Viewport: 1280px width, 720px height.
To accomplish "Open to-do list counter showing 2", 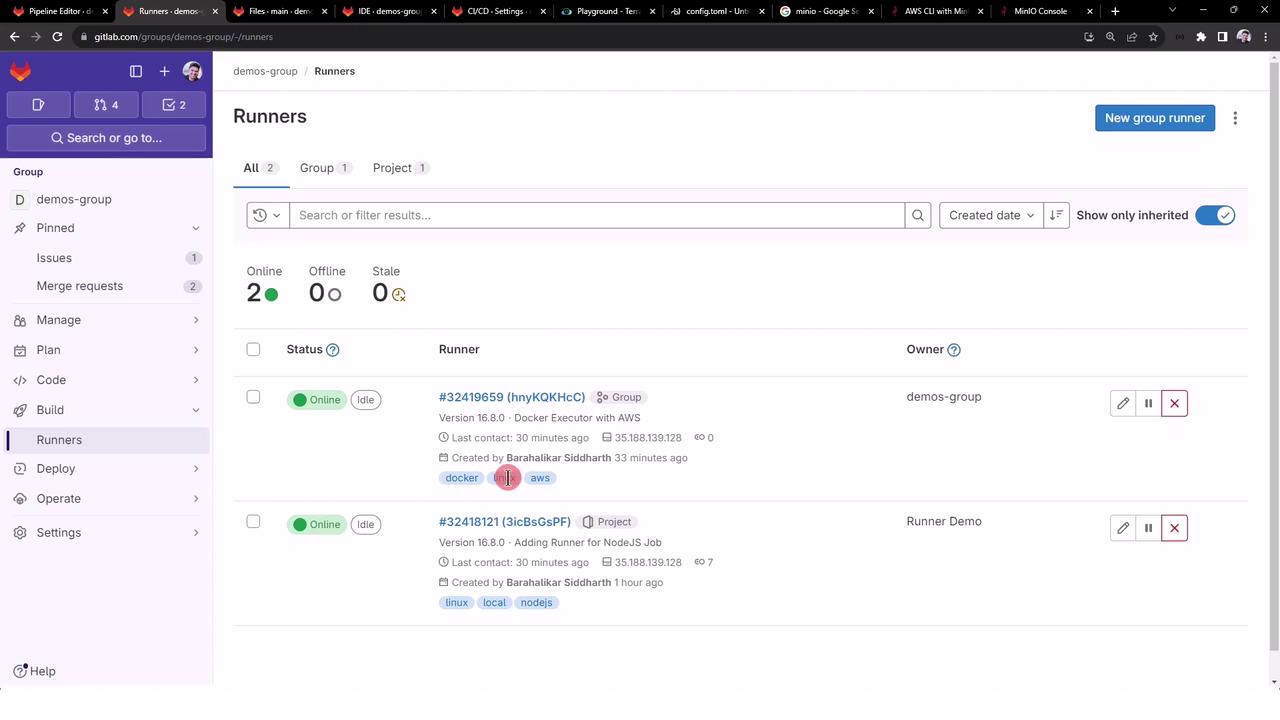I will tap(174, 105).
